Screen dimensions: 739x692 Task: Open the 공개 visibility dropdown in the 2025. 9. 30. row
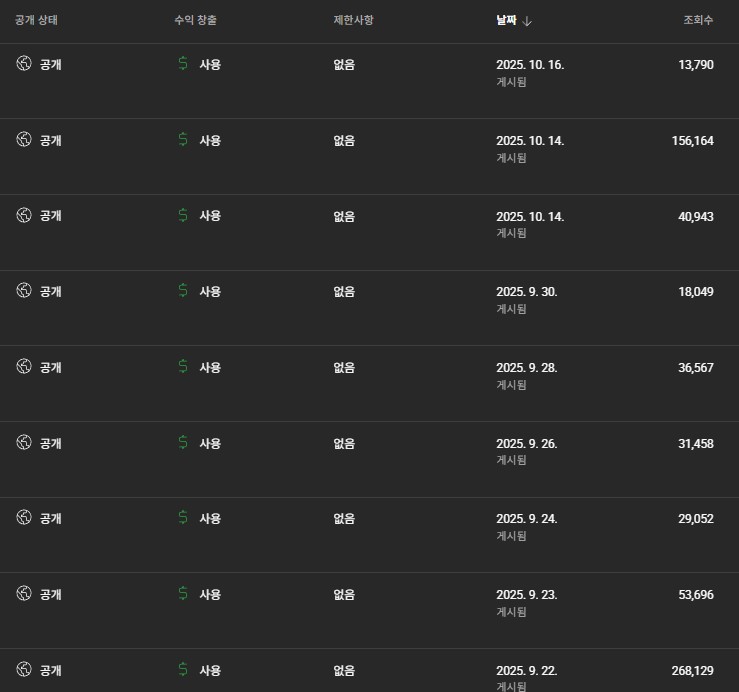(50, 291)
